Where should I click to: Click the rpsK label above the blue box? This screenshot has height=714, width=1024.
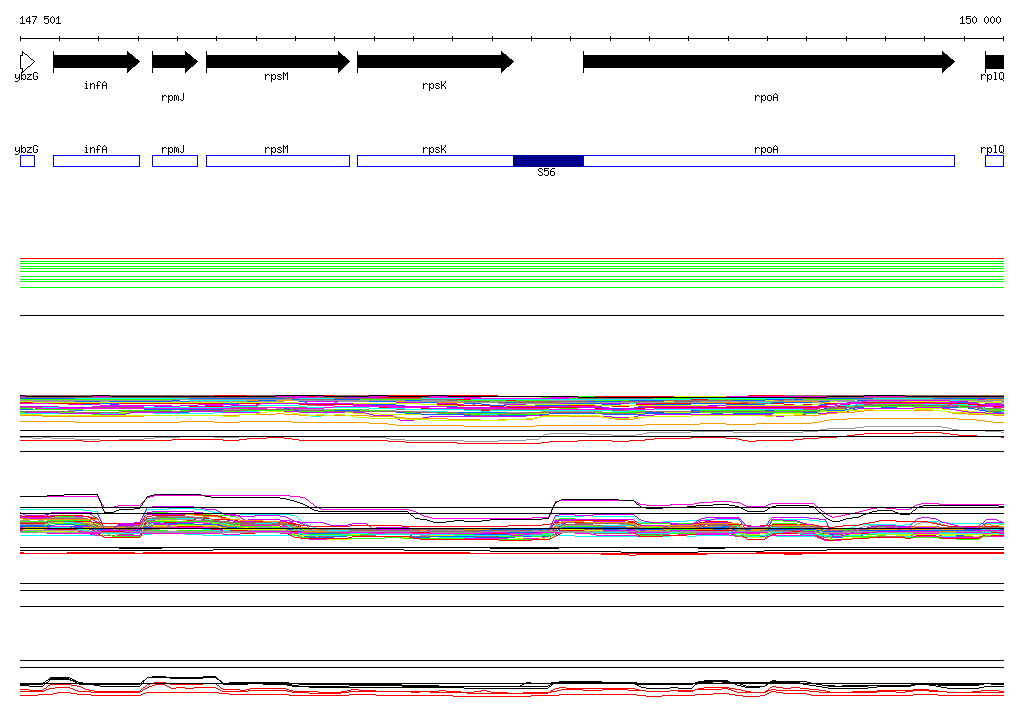(x=434, y=149)
